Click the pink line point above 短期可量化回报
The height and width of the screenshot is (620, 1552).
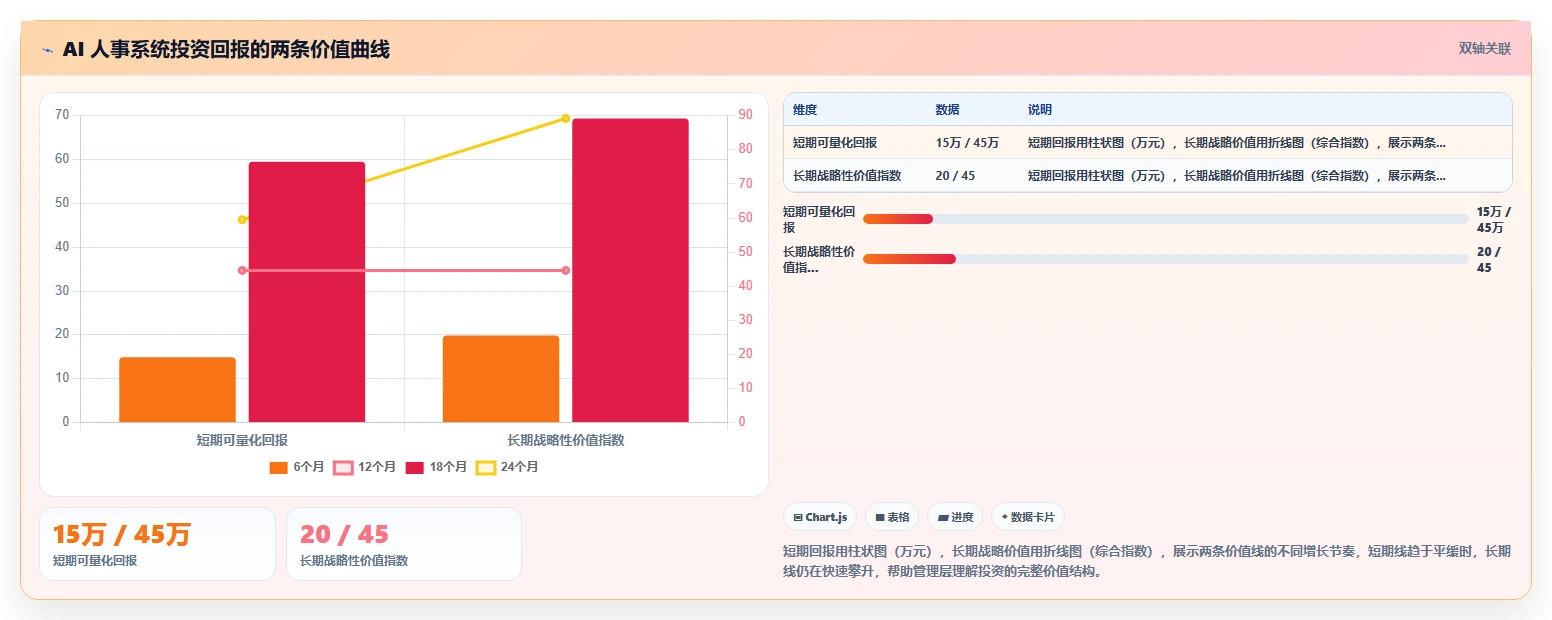242,270
